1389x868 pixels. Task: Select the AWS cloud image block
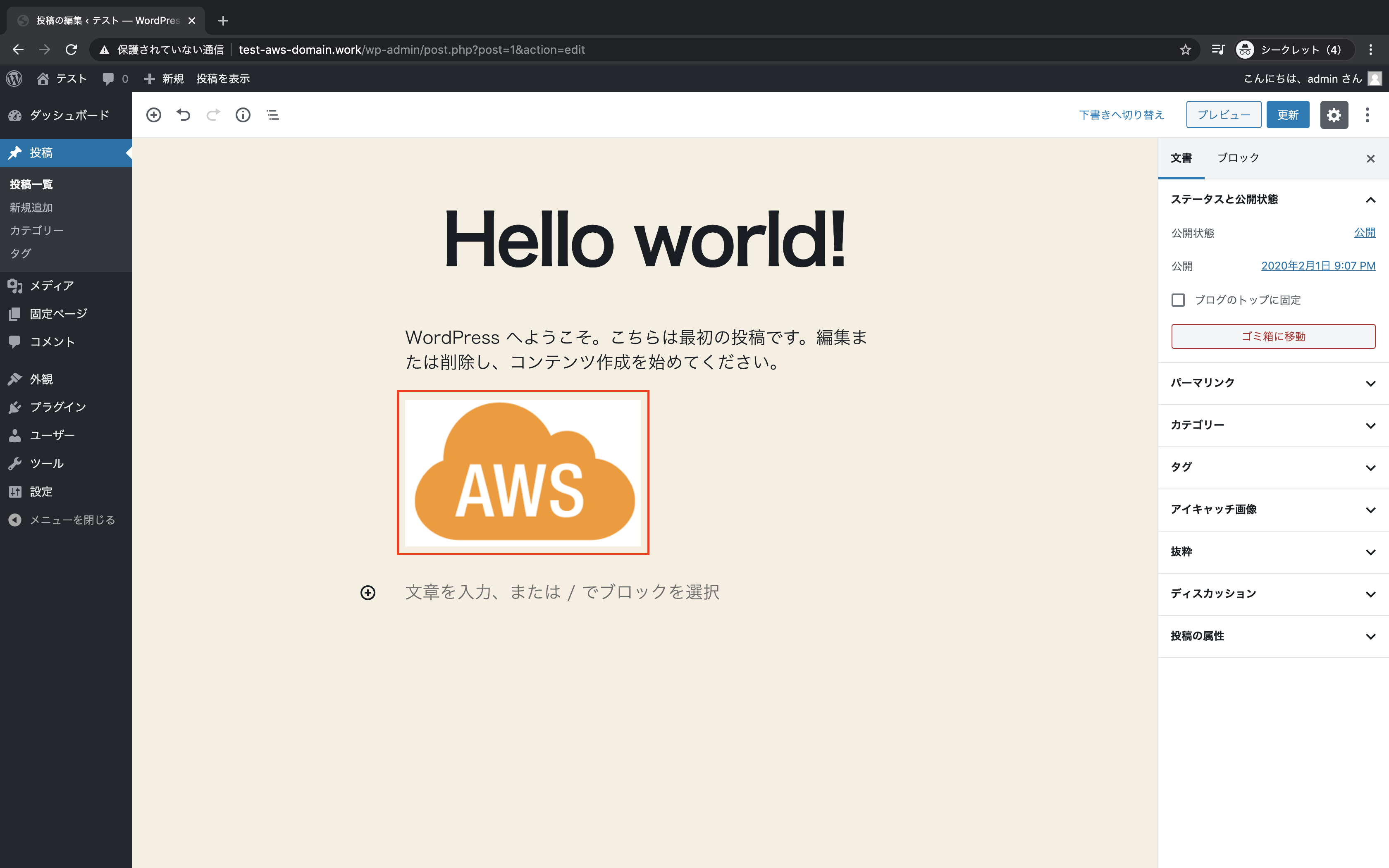point(523,472)
